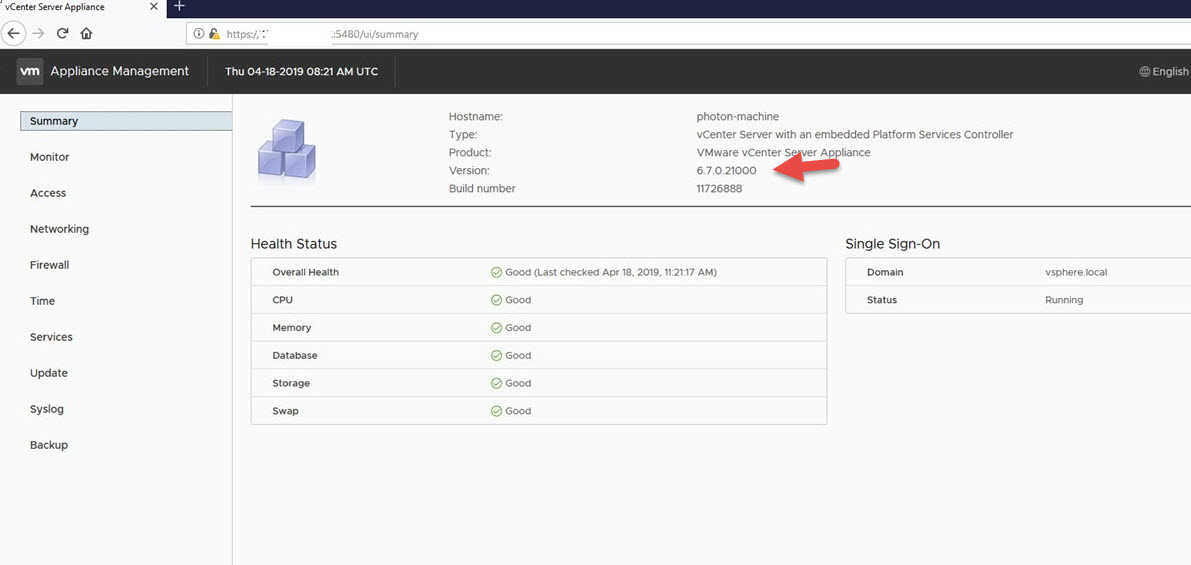Click the Database row label
This screenshot has width=1191, height=565.
pos(295,355)
